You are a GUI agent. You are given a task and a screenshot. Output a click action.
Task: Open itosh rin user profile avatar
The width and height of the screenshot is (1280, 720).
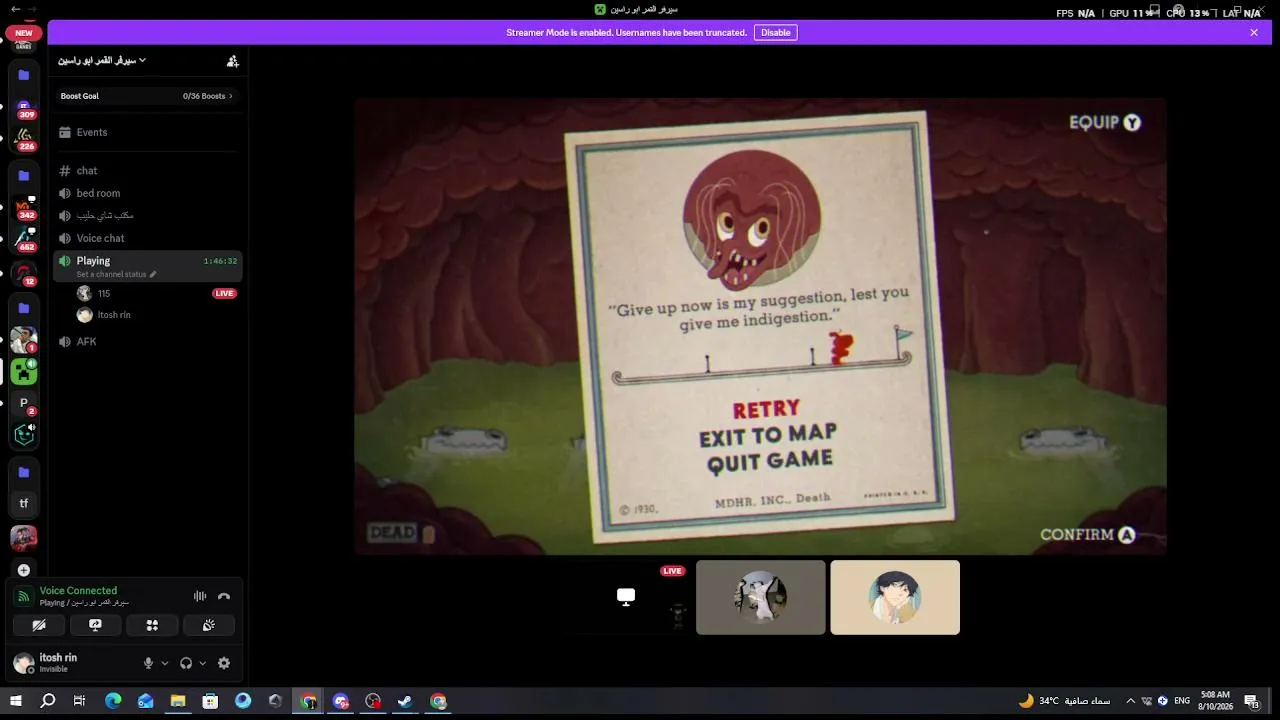[23, 663]
